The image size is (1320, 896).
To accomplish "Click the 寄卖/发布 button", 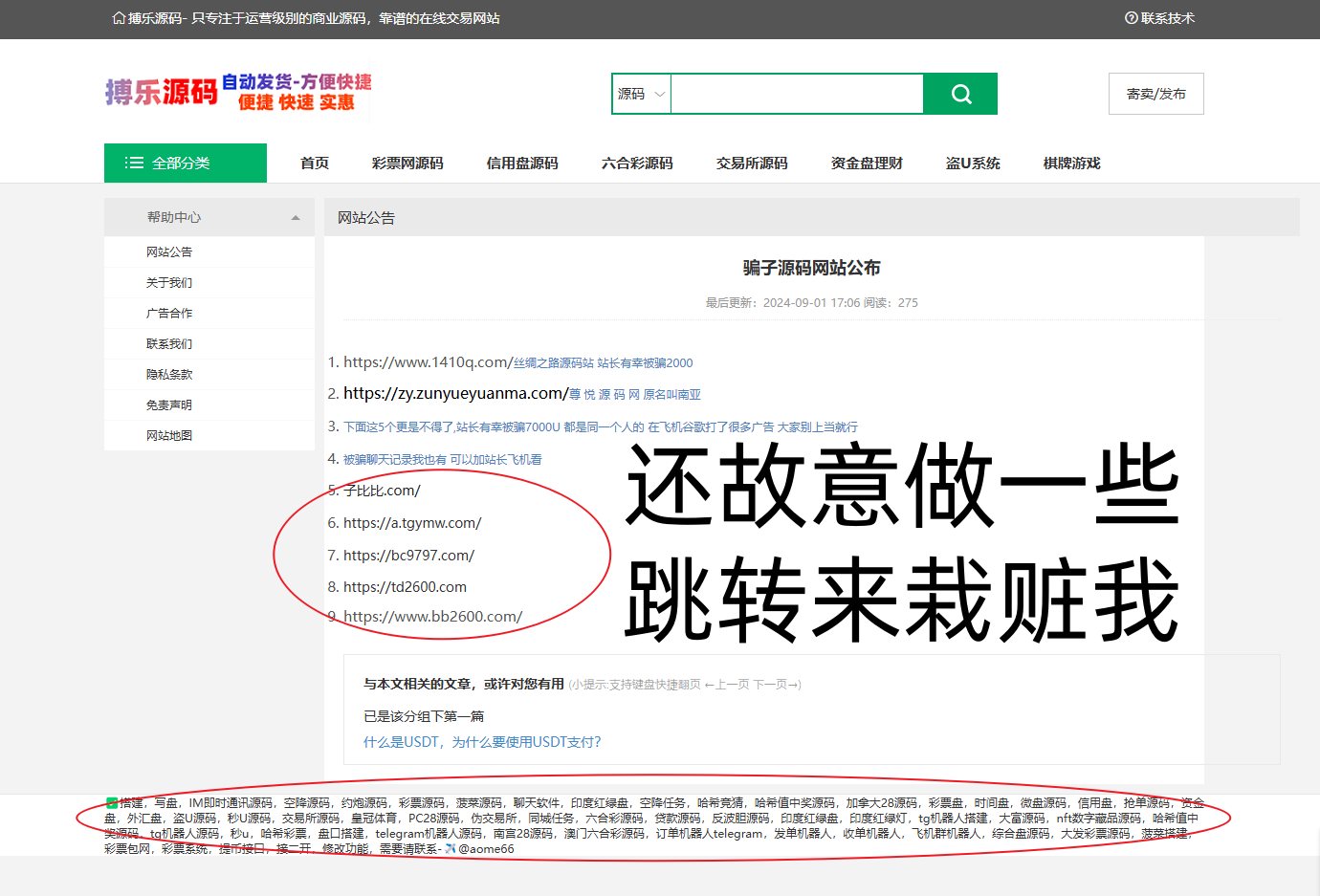I will tap(1155, 94).
